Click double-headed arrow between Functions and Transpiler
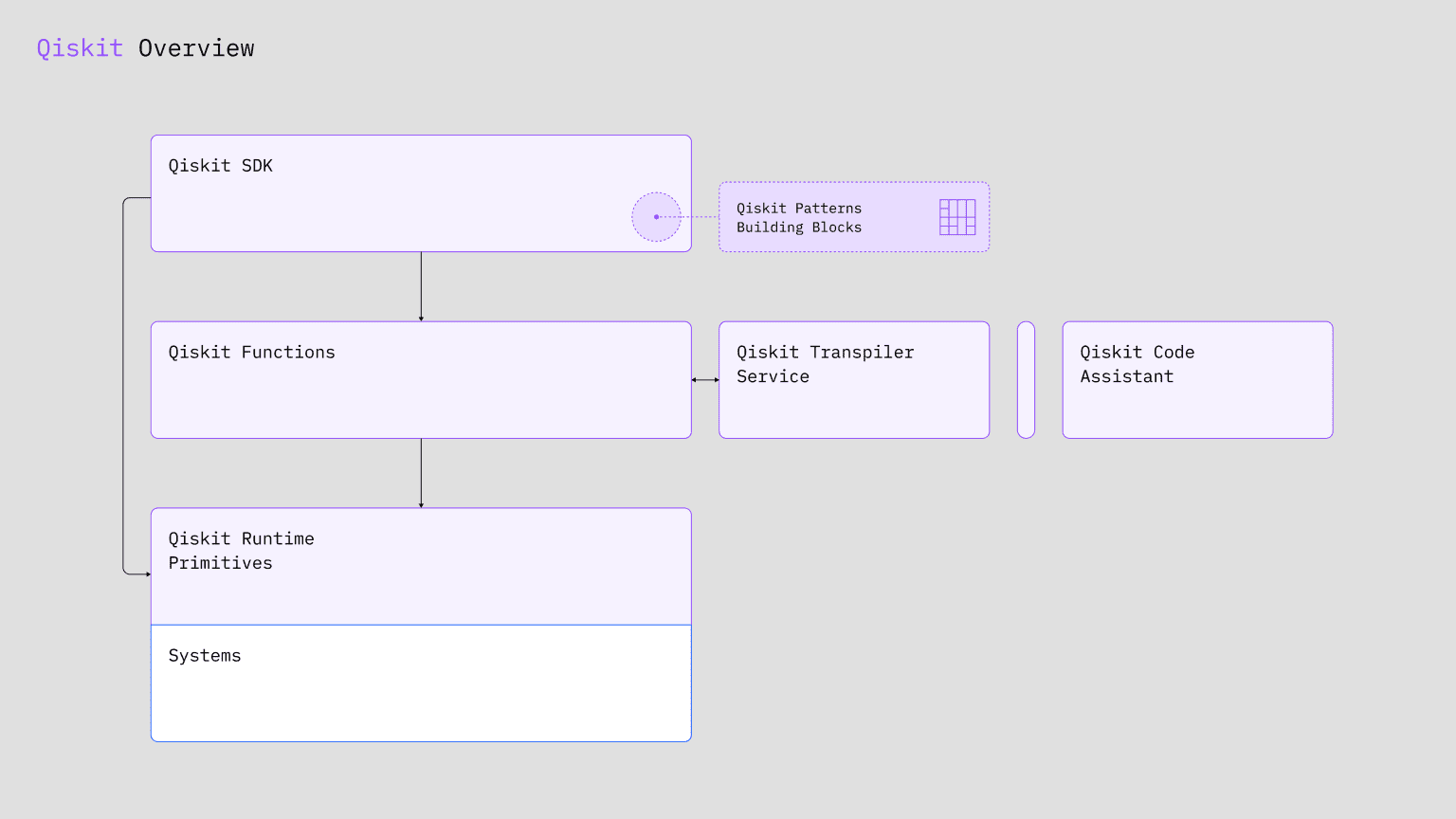The width and height of the screenshot is (1456, 819). point(705,380)
